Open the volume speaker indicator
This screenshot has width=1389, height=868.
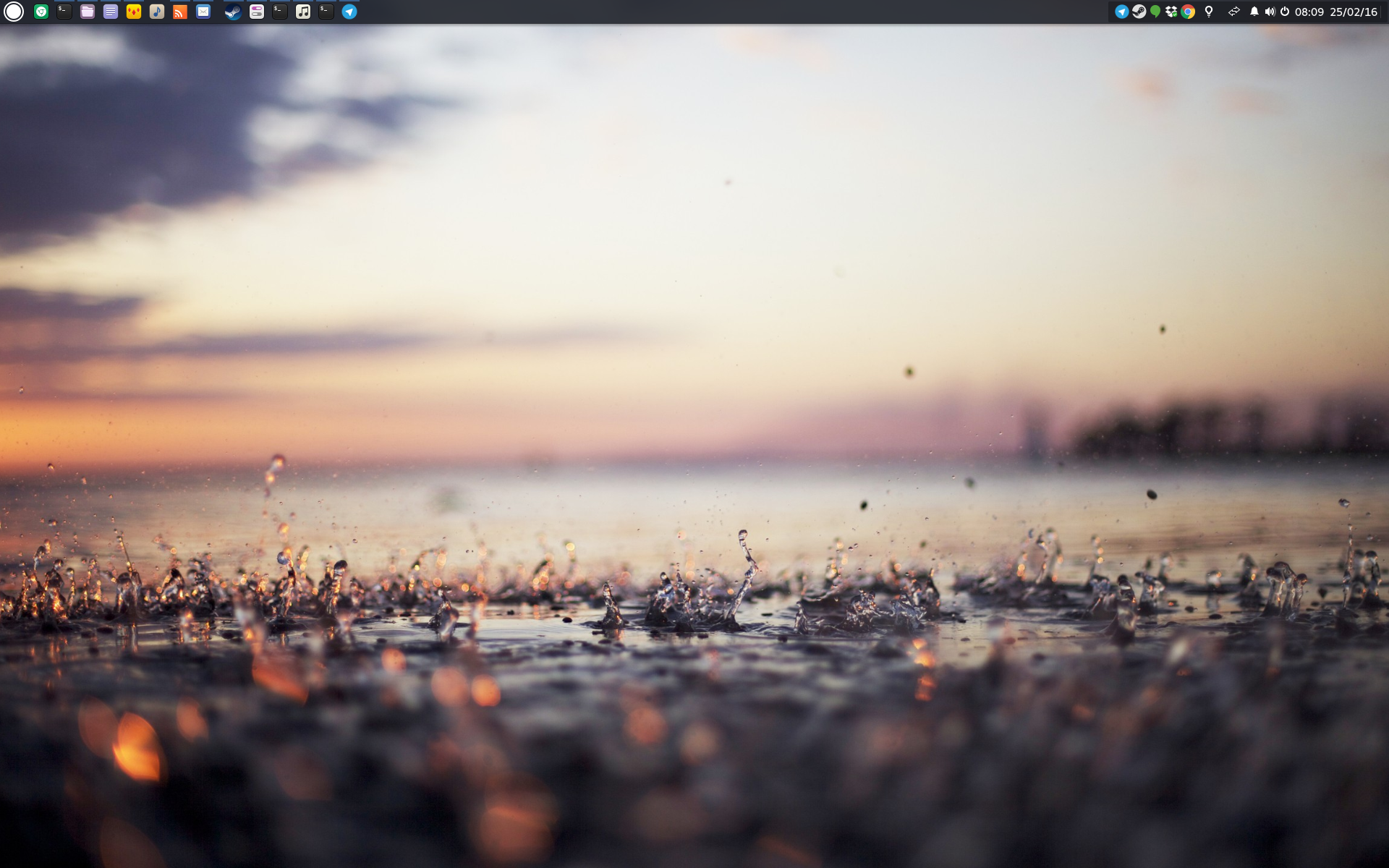(x=1270, y=12)
